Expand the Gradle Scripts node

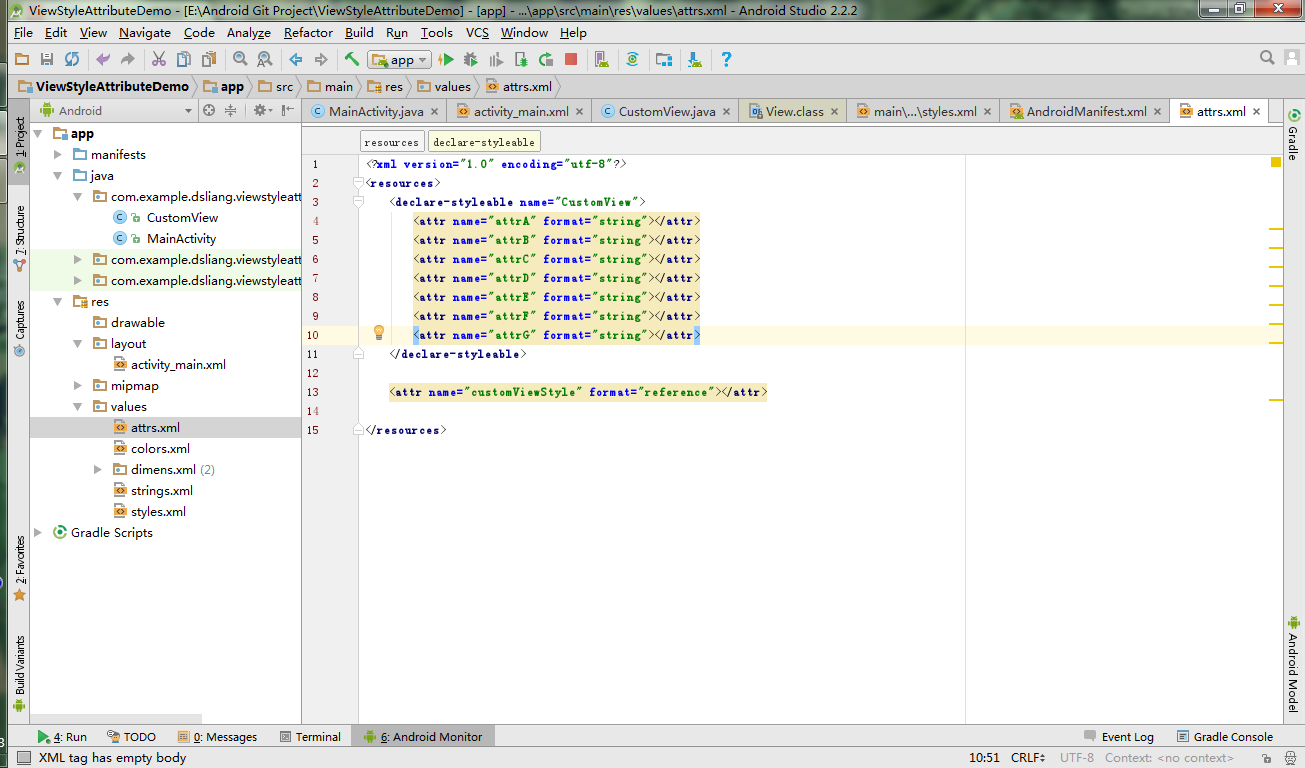pos(38,532)
